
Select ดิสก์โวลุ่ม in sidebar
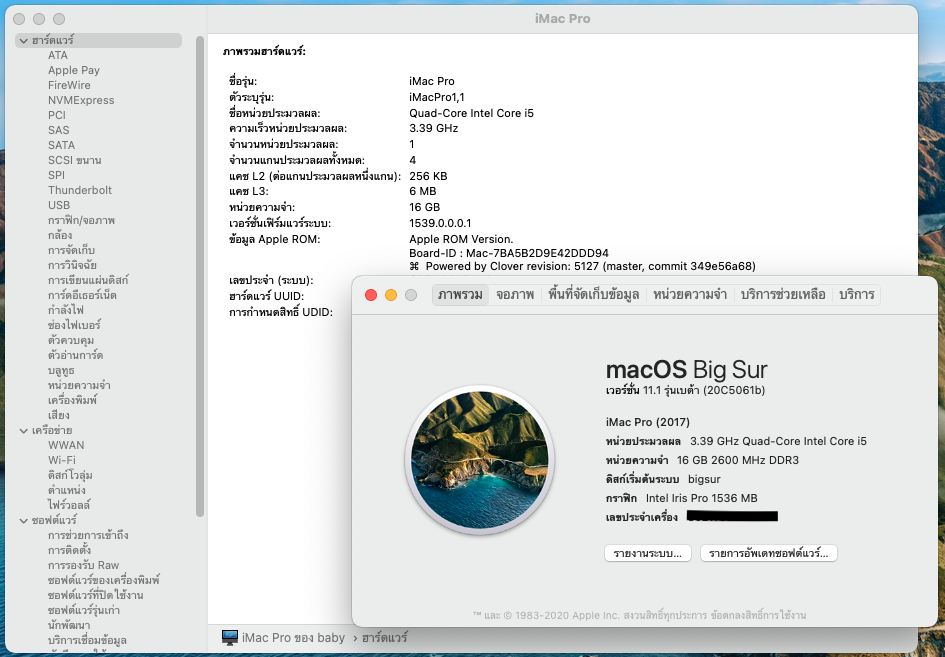pos(70,475)
